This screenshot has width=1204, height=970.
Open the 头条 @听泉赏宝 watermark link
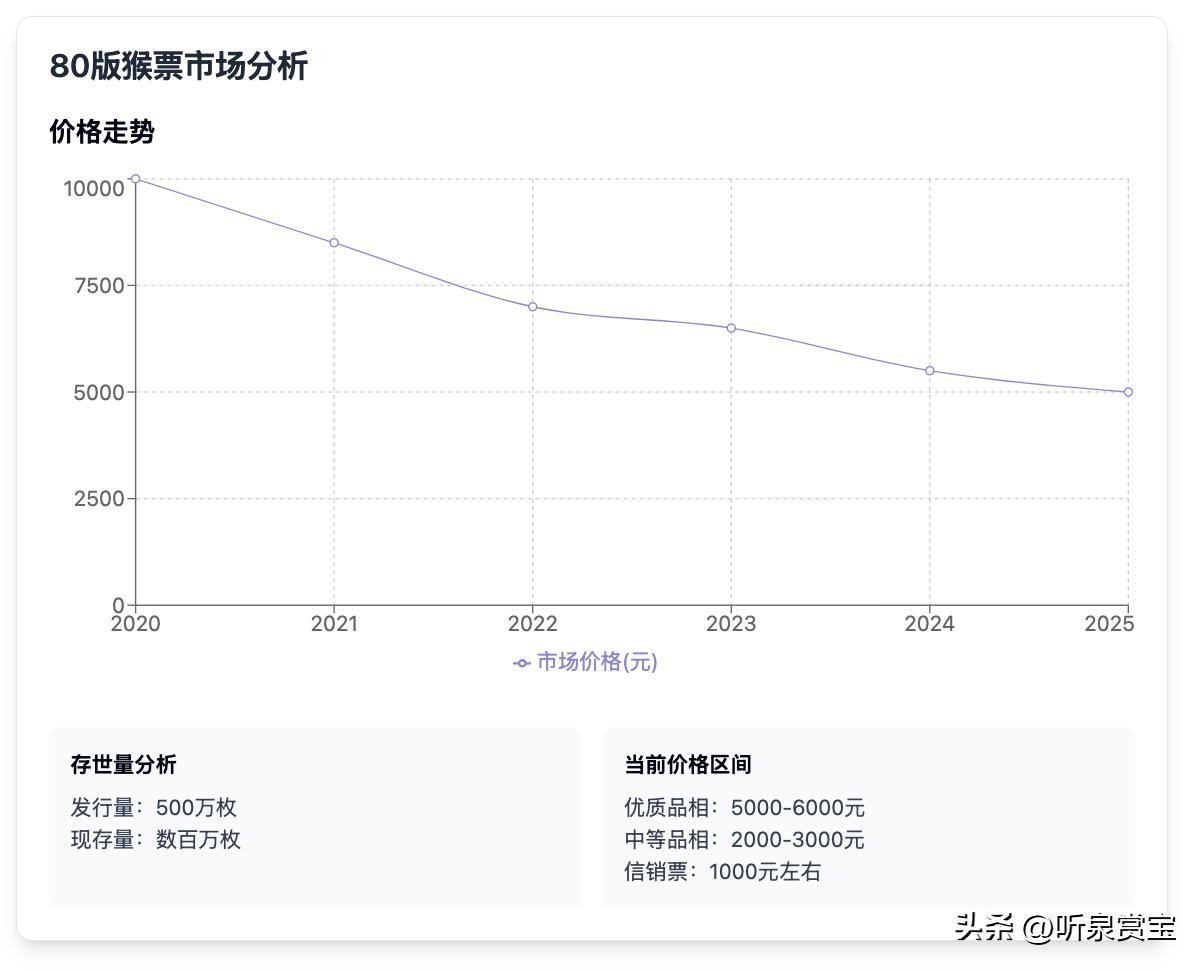point(1065,927)
